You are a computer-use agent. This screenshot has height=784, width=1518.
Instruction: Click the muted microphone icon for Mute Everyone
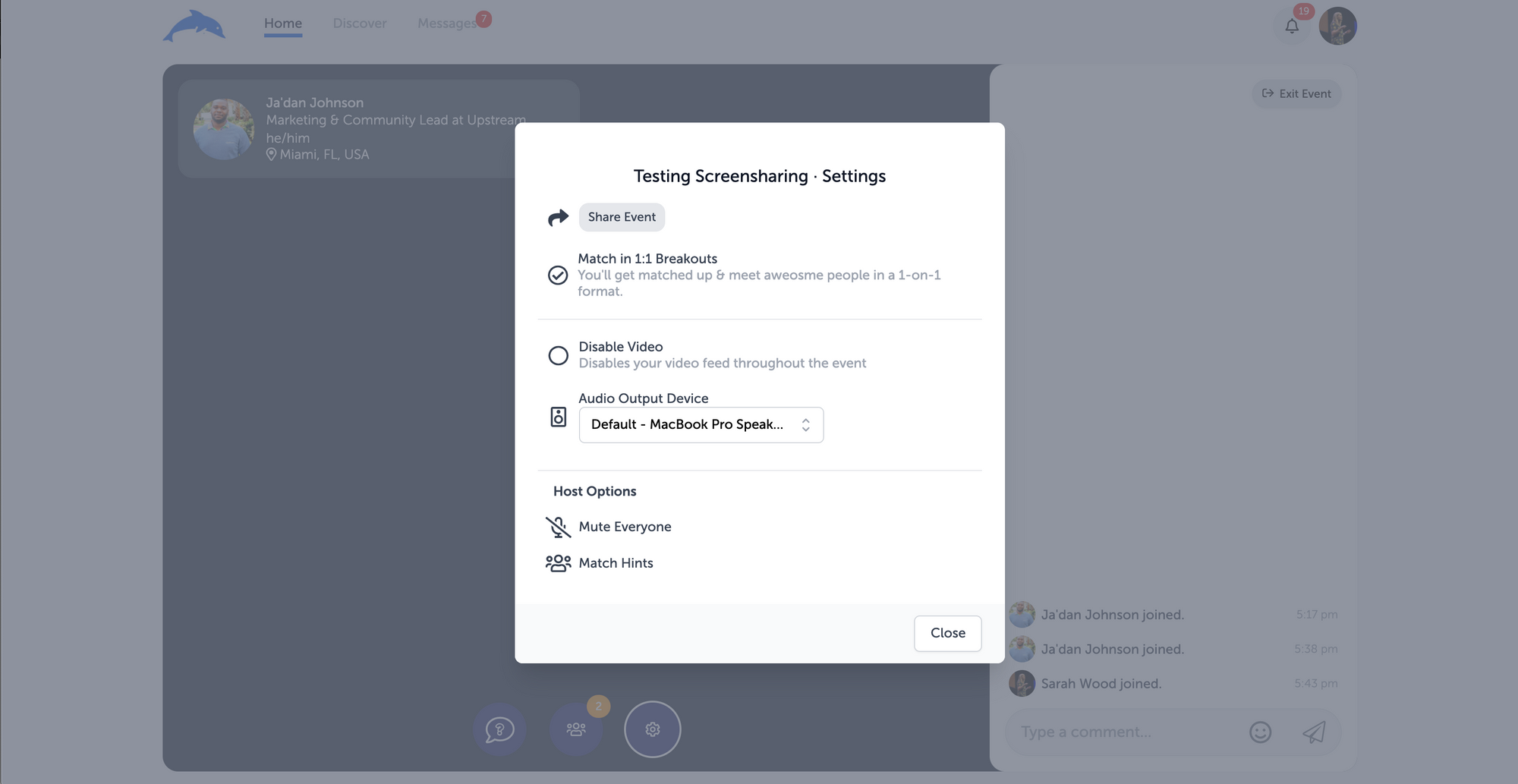coord(558,527)
